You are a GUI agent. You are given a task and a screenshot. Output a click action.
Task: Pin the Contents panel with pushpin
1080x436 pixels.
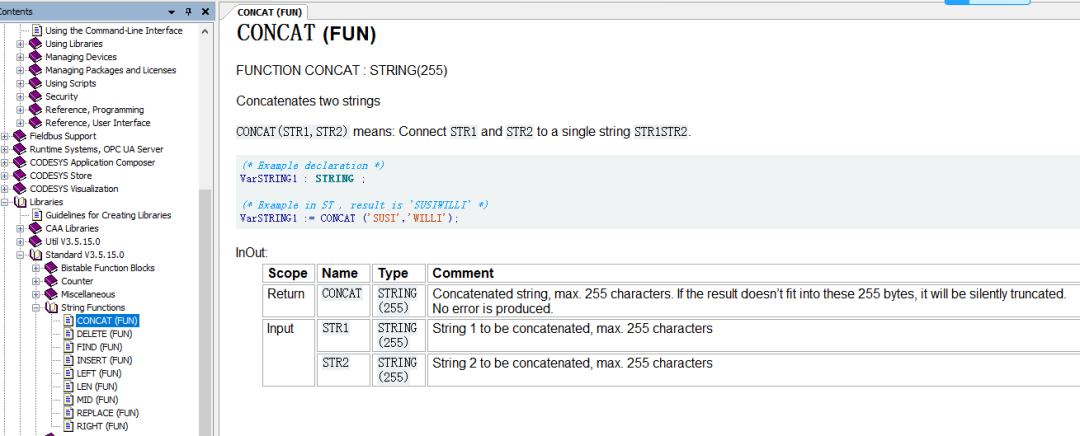click(x=189, y=11)
